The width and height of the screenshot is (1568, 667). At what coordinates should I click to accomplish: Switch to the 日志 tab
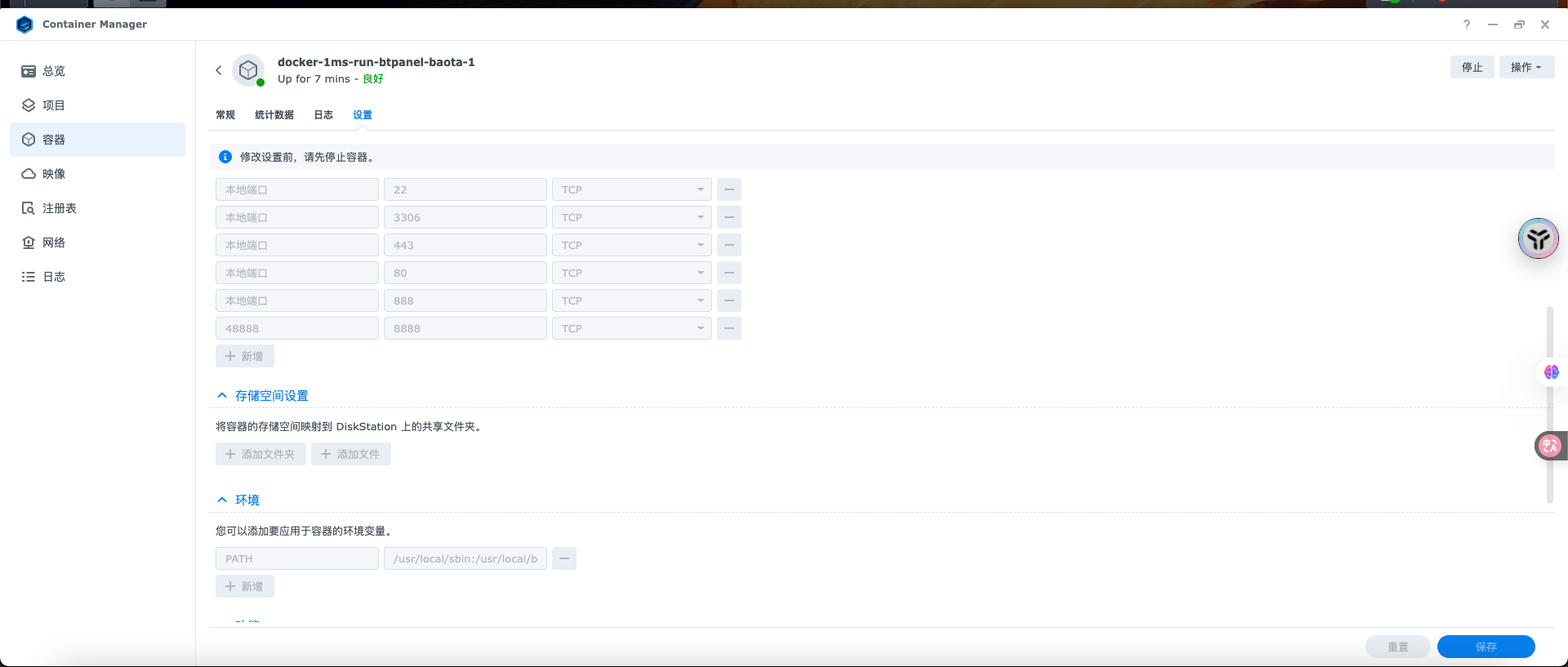coord(323,115)
